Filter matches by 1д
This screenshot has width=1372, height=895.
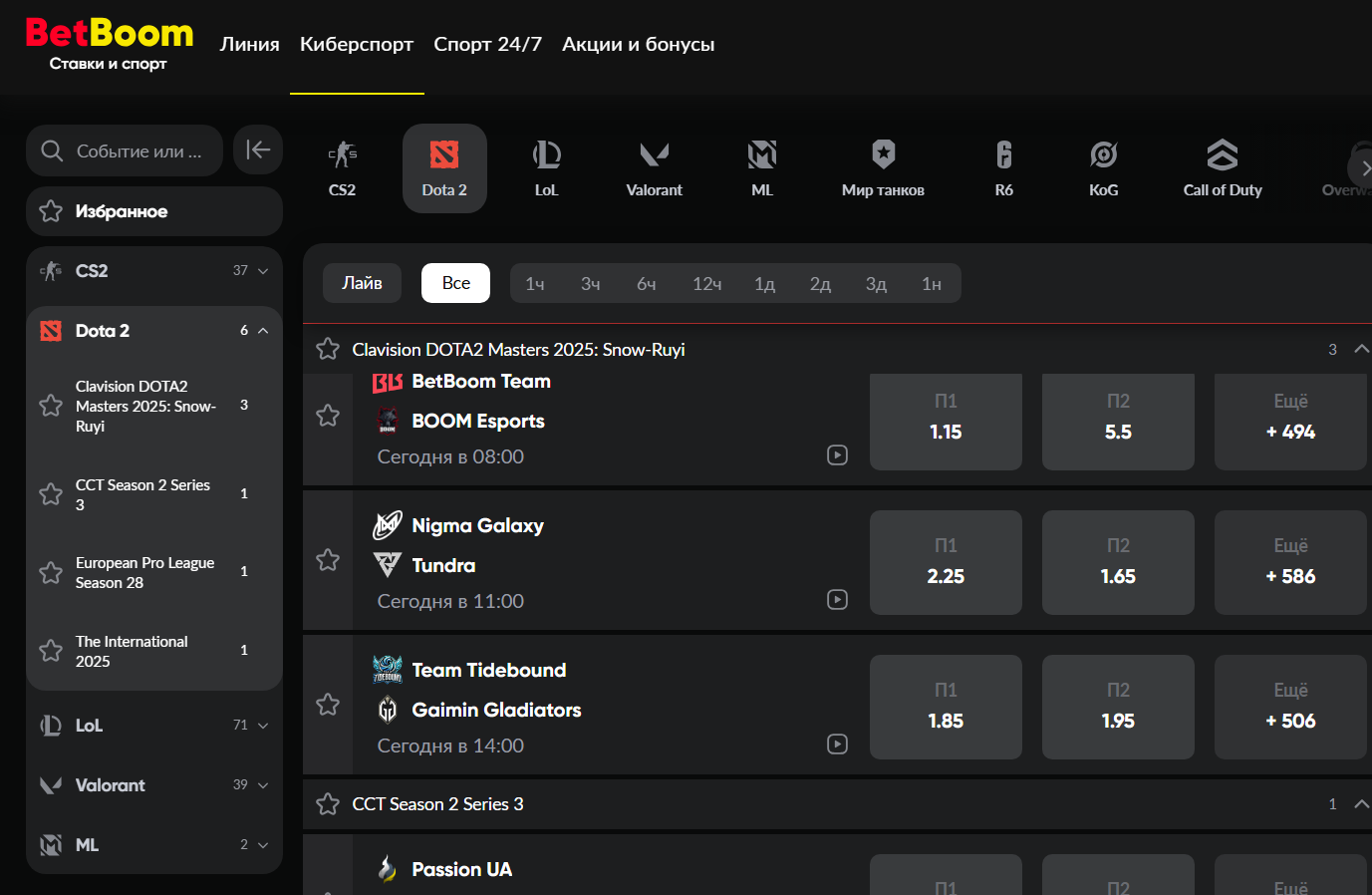[764, 284]
